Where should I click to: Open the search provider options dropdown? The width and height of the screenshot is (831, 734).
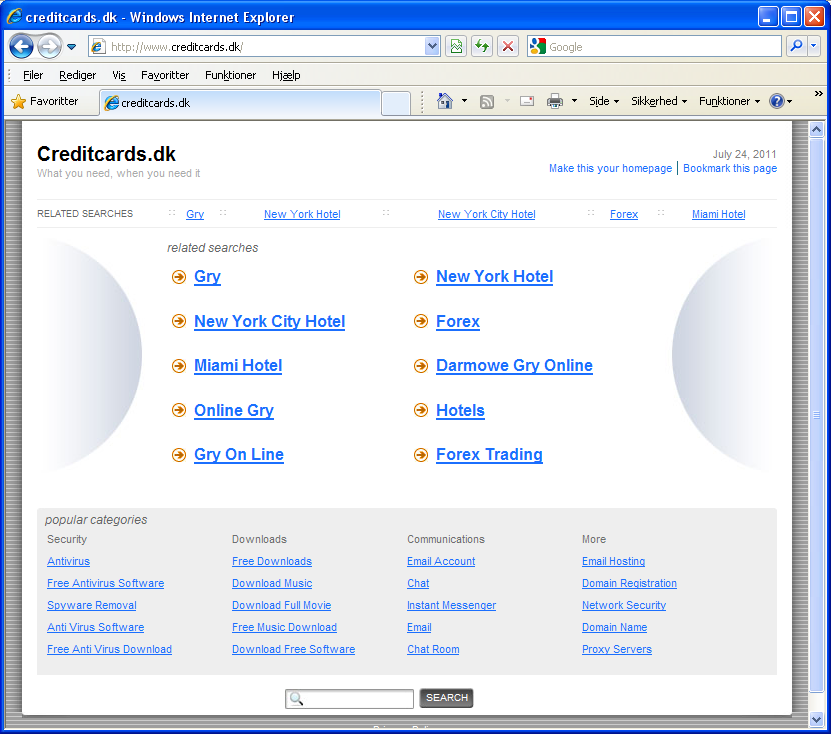(x=814, y=47)
